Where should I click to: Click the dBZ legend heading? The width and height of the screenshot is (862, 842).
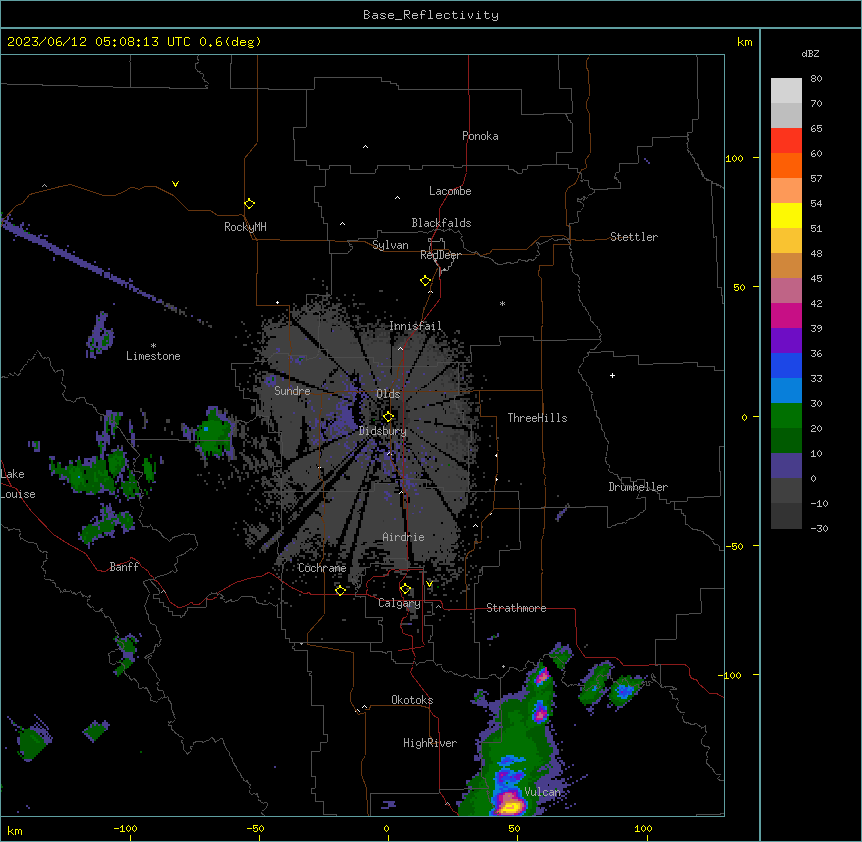point(810,53)
